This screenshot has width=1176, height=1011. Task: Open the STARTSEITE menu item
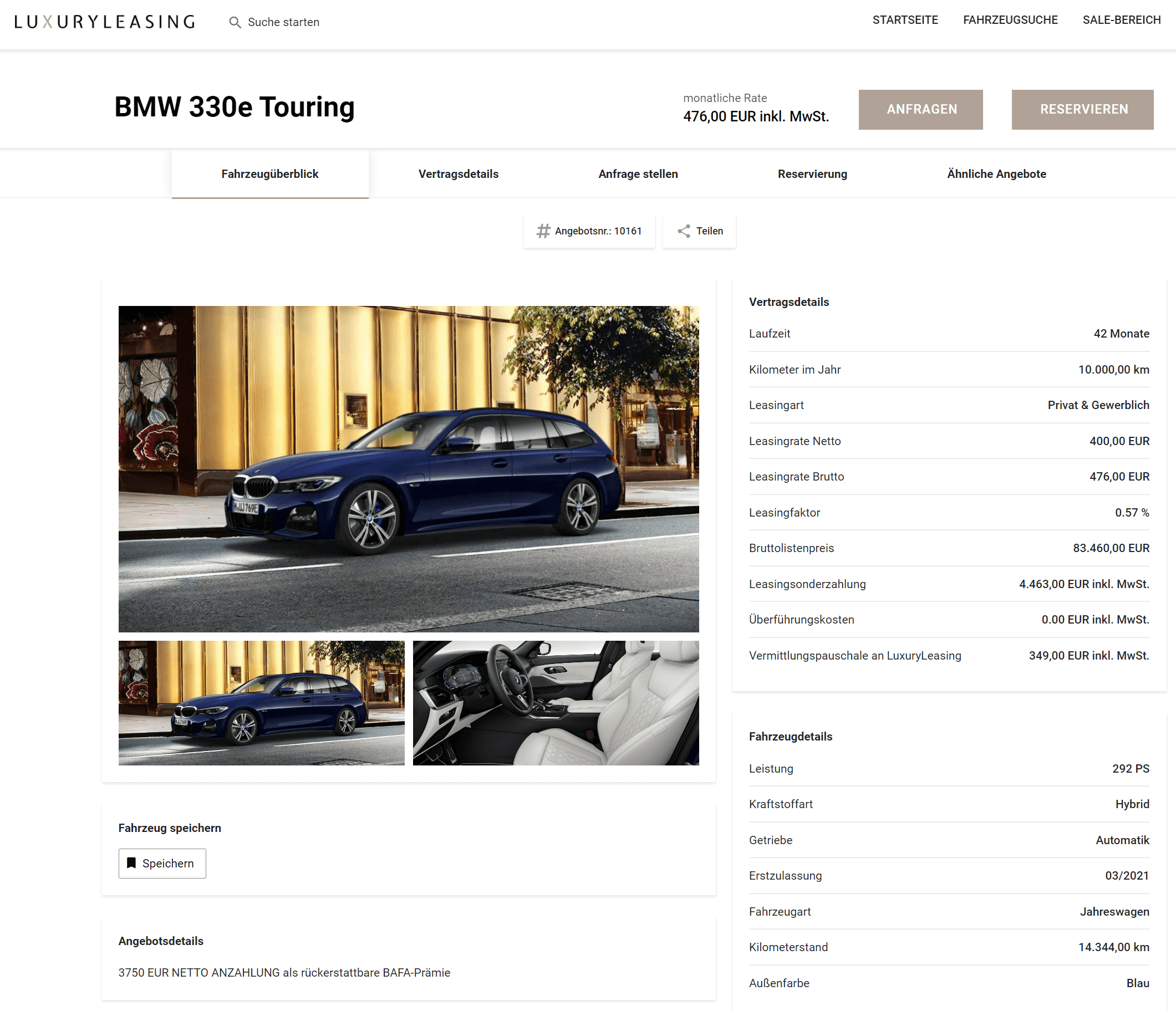(x=905, y=20)
